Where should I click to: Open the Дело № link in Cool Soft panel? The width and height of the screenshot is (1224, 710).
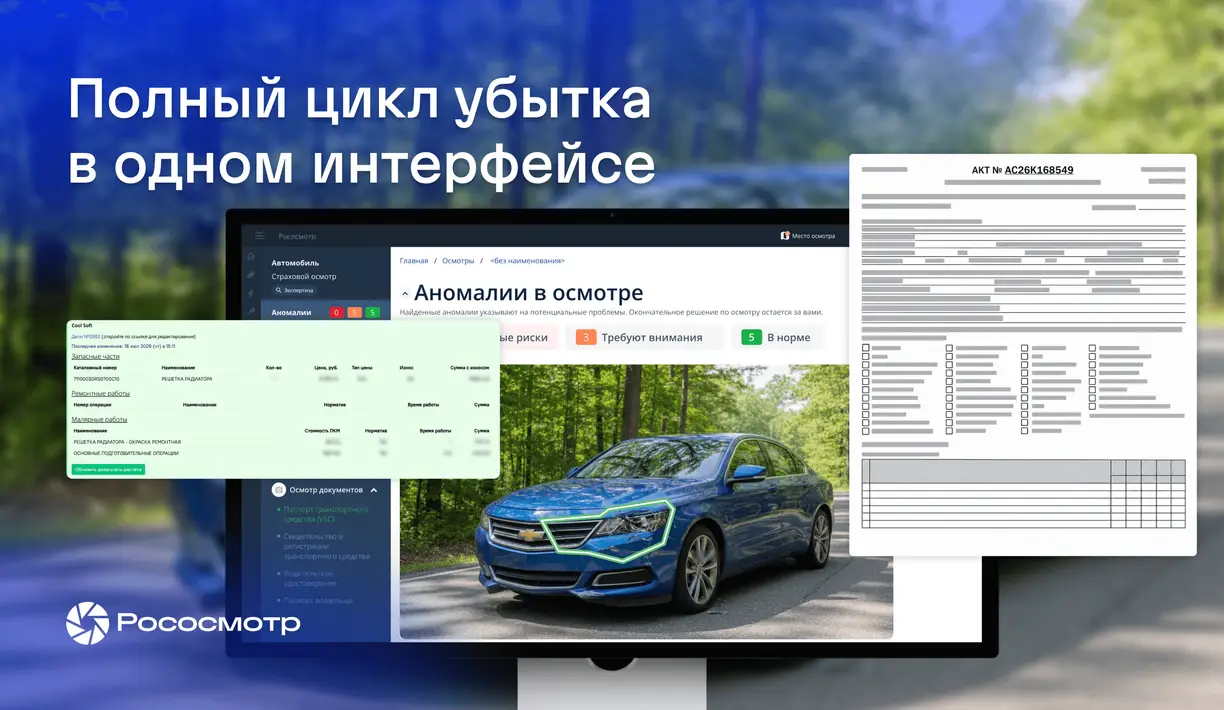click(x=86, y=337)
